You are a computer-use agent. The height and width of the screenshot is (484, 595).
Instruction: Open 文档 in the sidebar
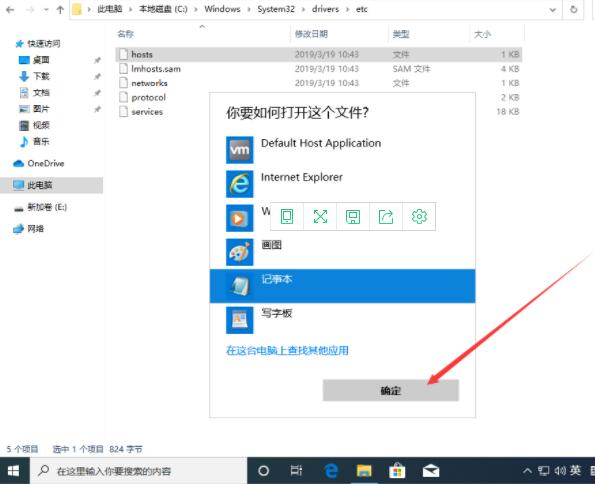[x=34, y=93]
